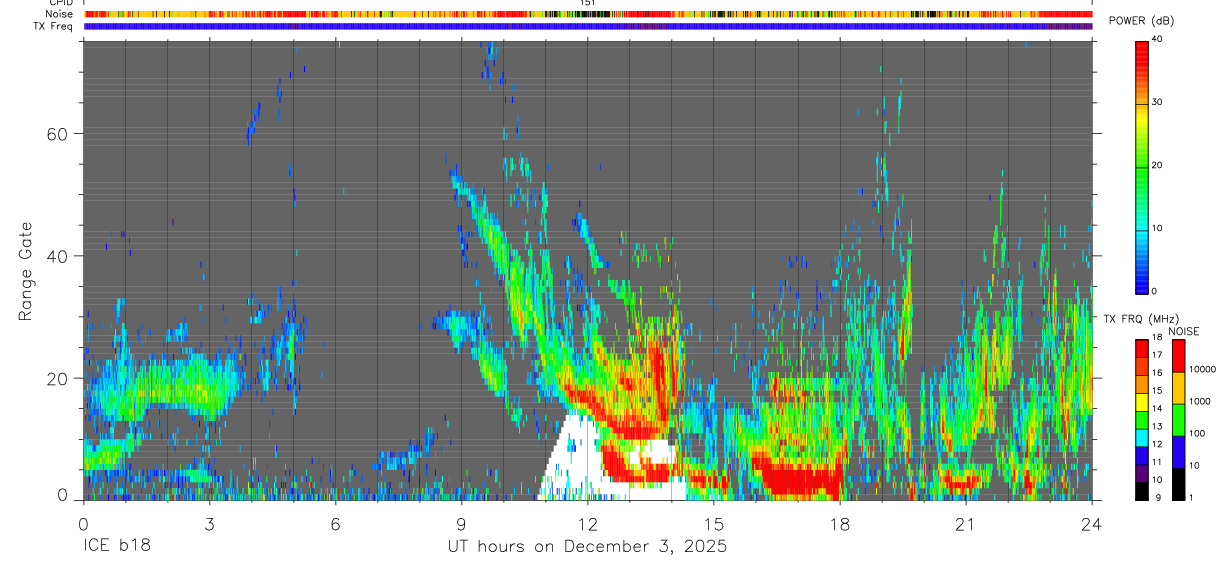Click the 9 tick on the UT hours axis

tap(461, 524)
